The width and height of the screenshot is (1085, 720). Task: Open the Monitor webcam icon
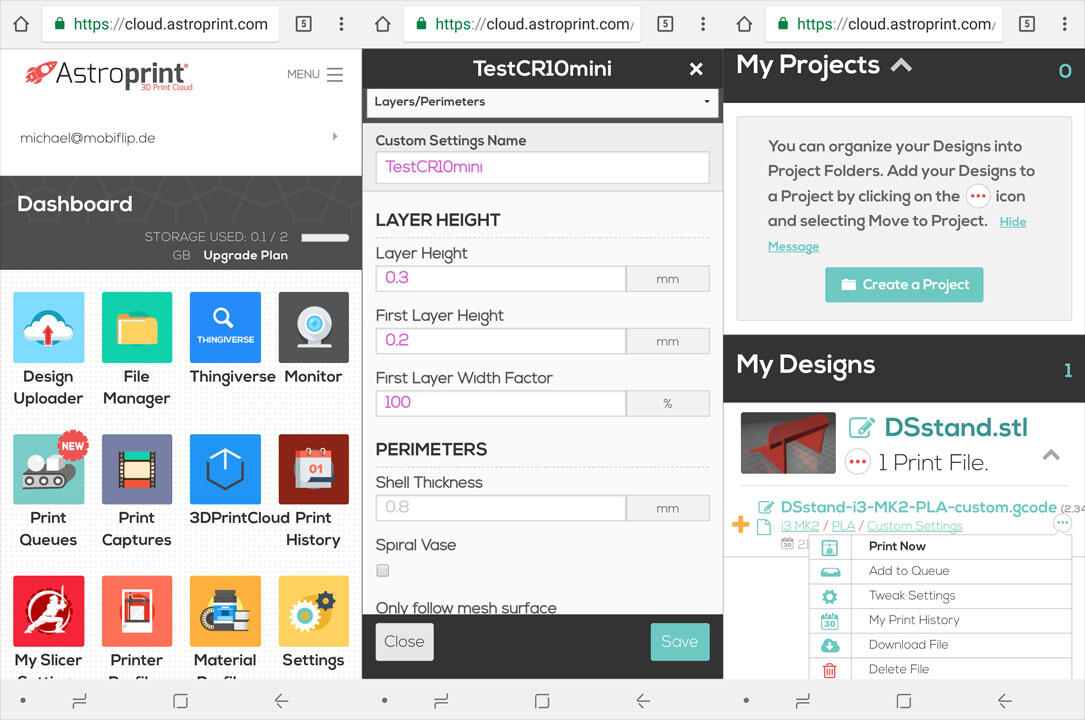click(313, 327)
